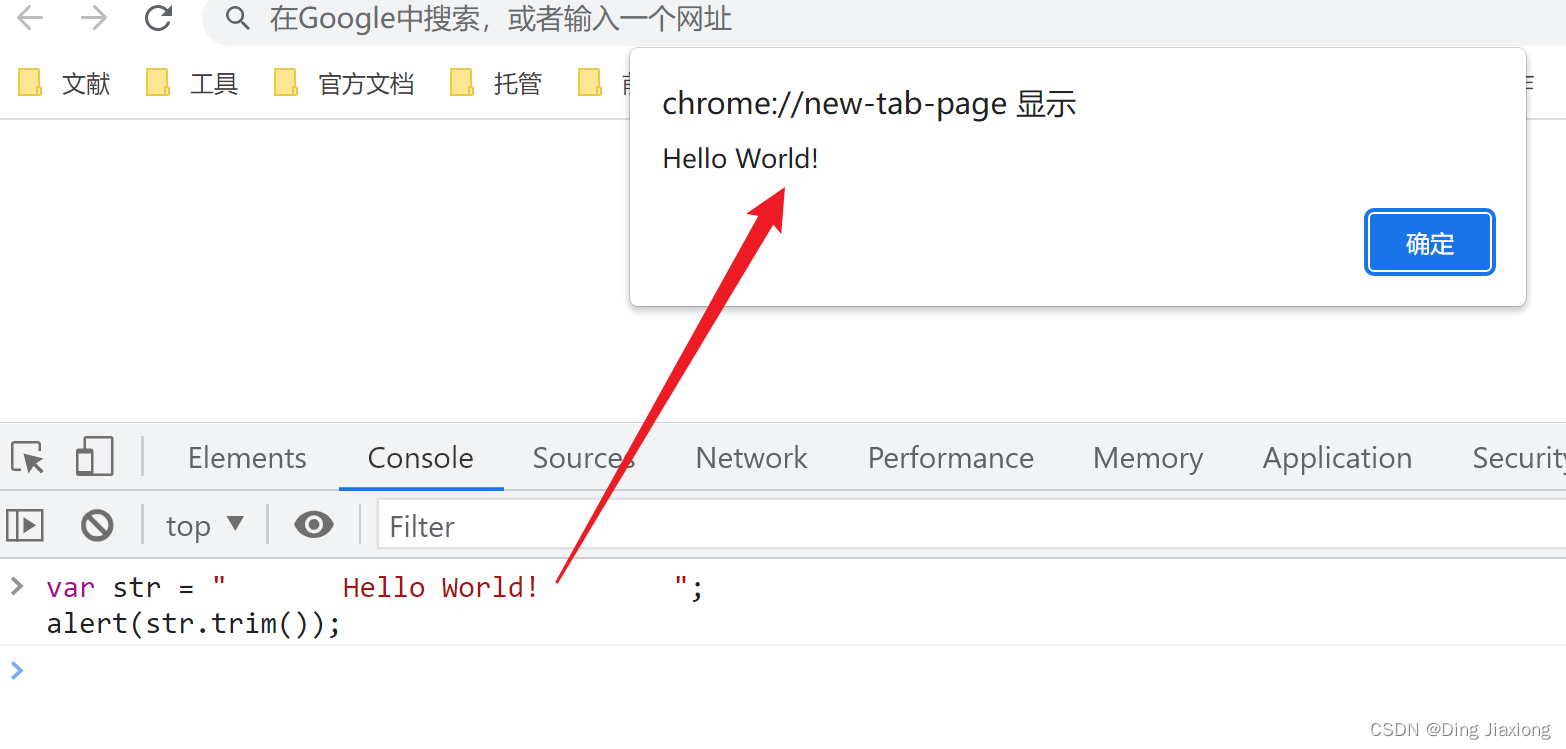The height and width of the screenshot is (749, 1566).
Task: Select the inspect element picker icon
Action: pos(28,457)
